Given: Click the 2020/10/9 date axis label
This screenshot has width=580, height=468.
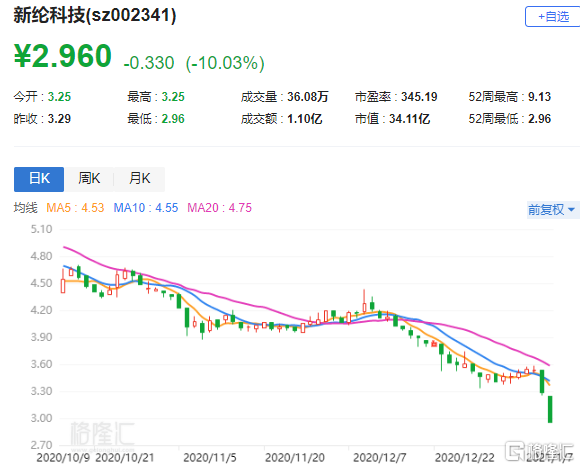Looking at the screenshot, I should click(x=63, y=458).
